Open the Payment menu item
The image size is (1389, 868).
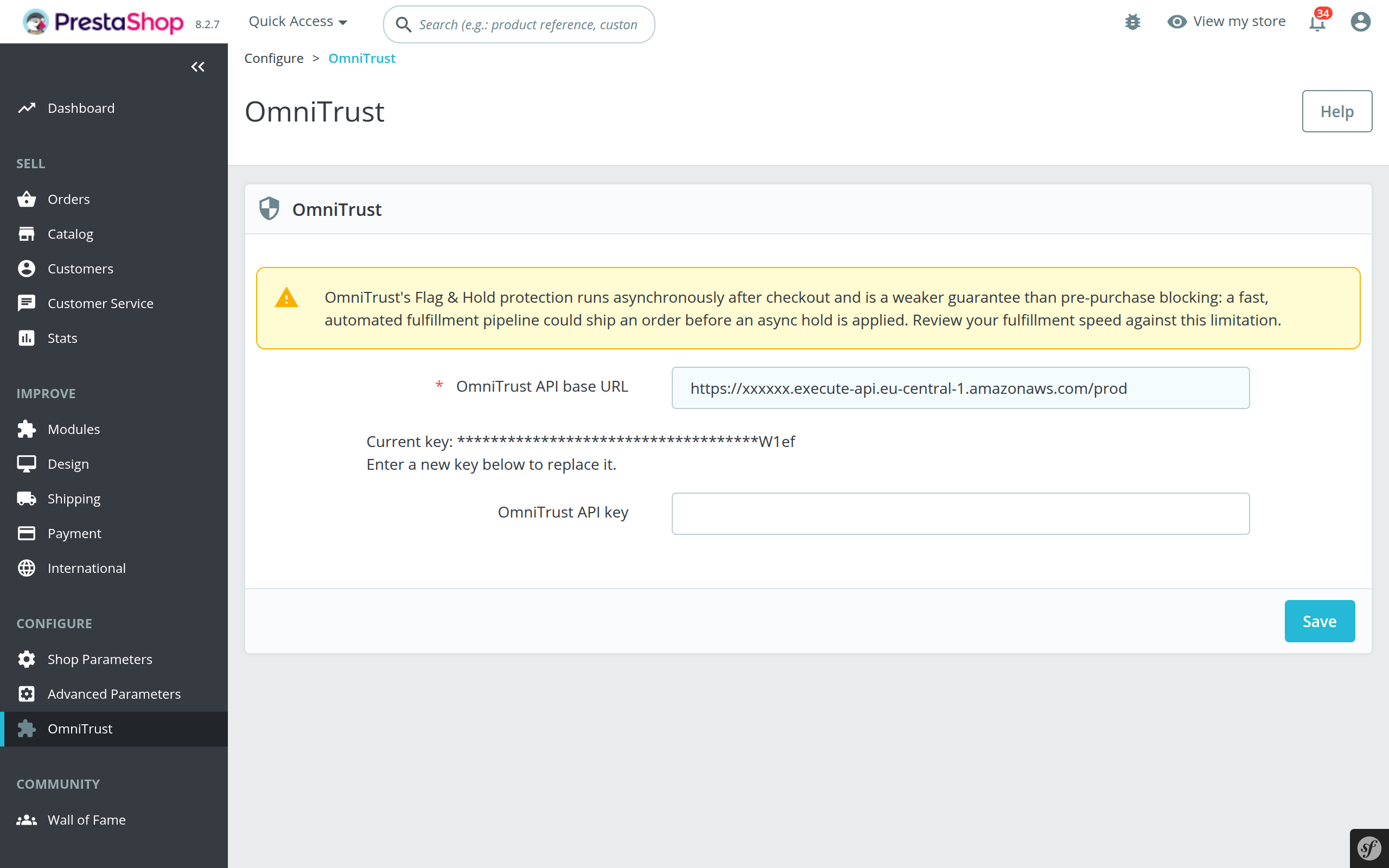pyautogui.click(x=113, y=533)
